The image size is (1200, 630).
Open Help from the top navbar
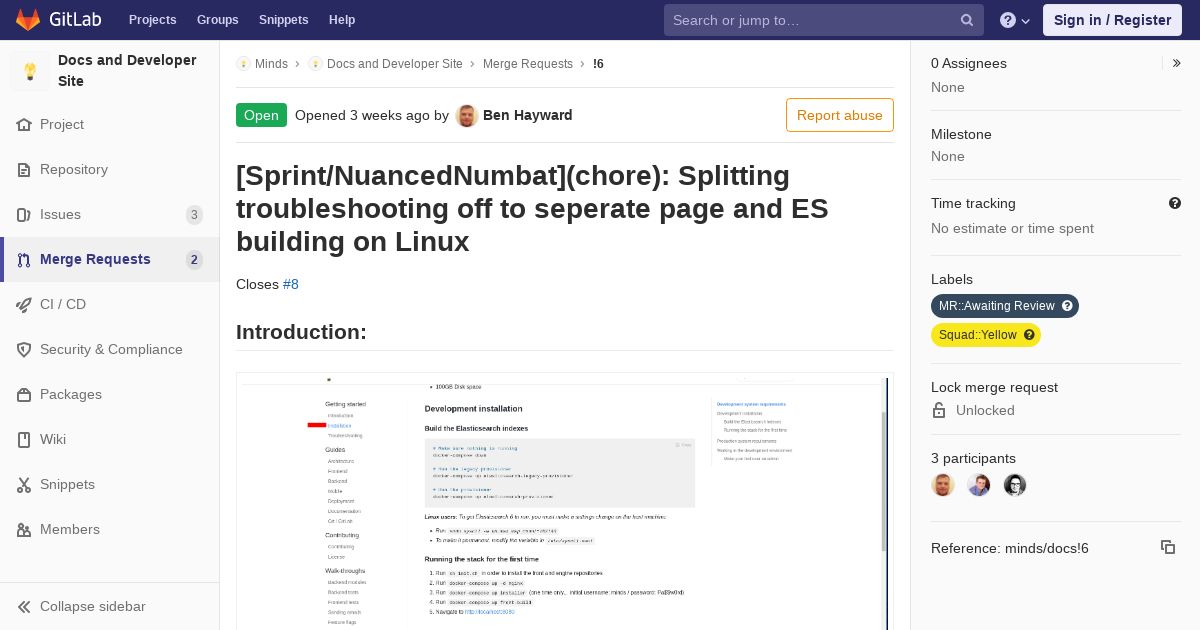point(342,20)
